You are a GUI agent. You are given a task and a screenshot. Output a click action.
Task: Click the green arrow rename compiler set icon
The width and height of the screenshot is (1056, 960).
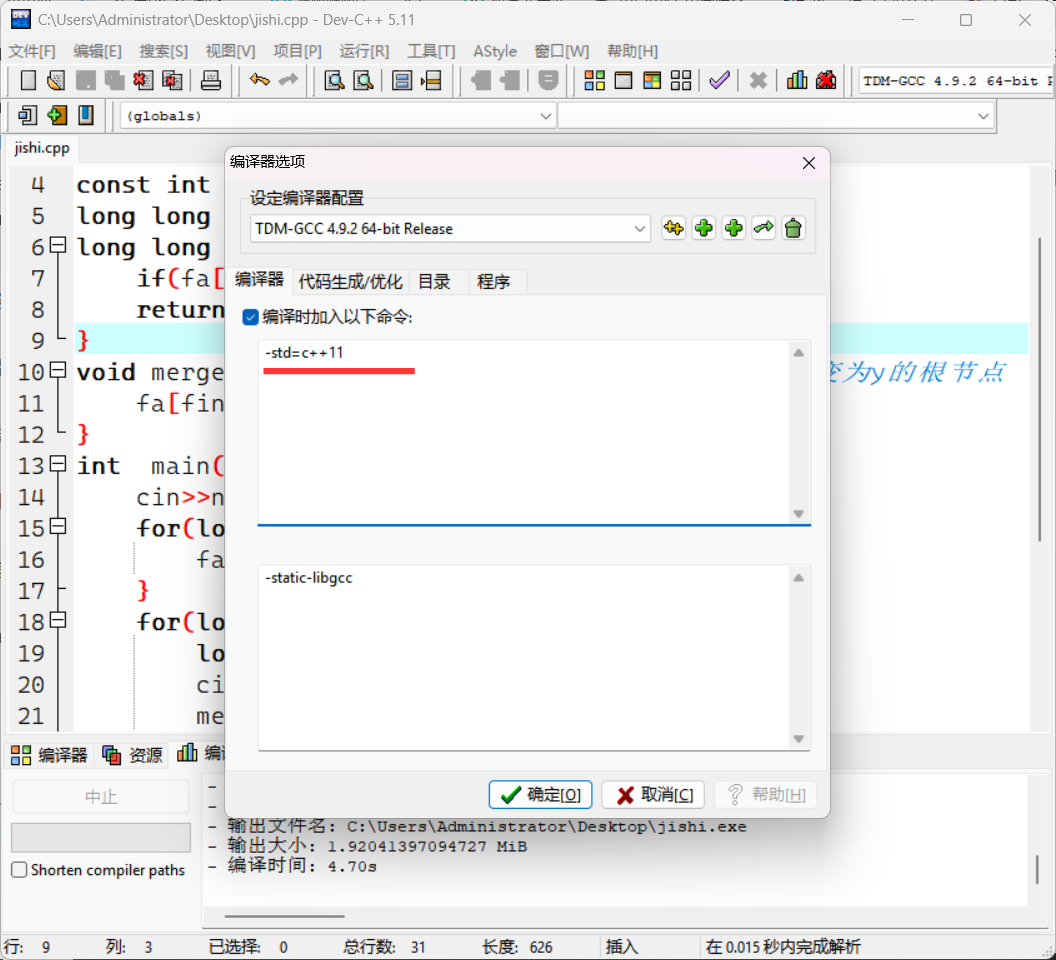(763, 228)
